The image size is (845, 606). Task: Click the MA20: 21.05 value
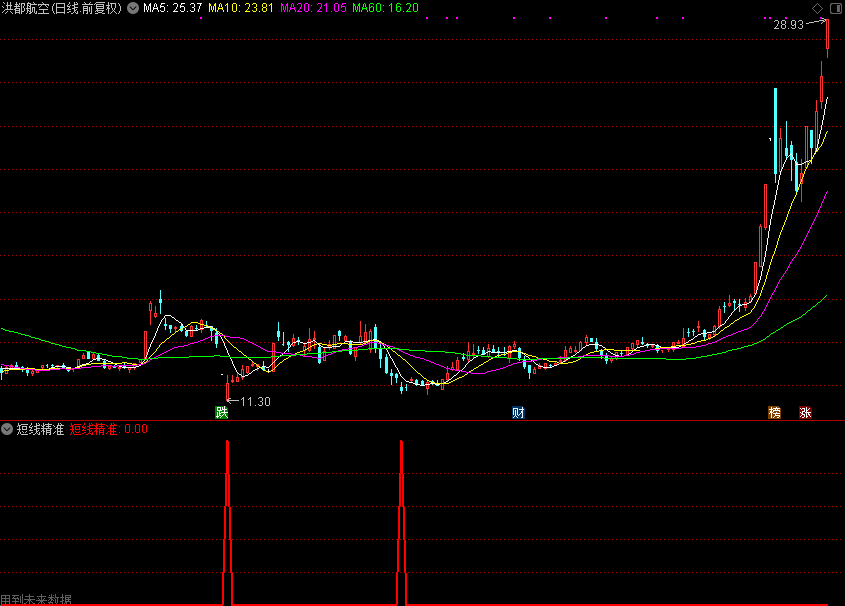[x=313, y=8]
